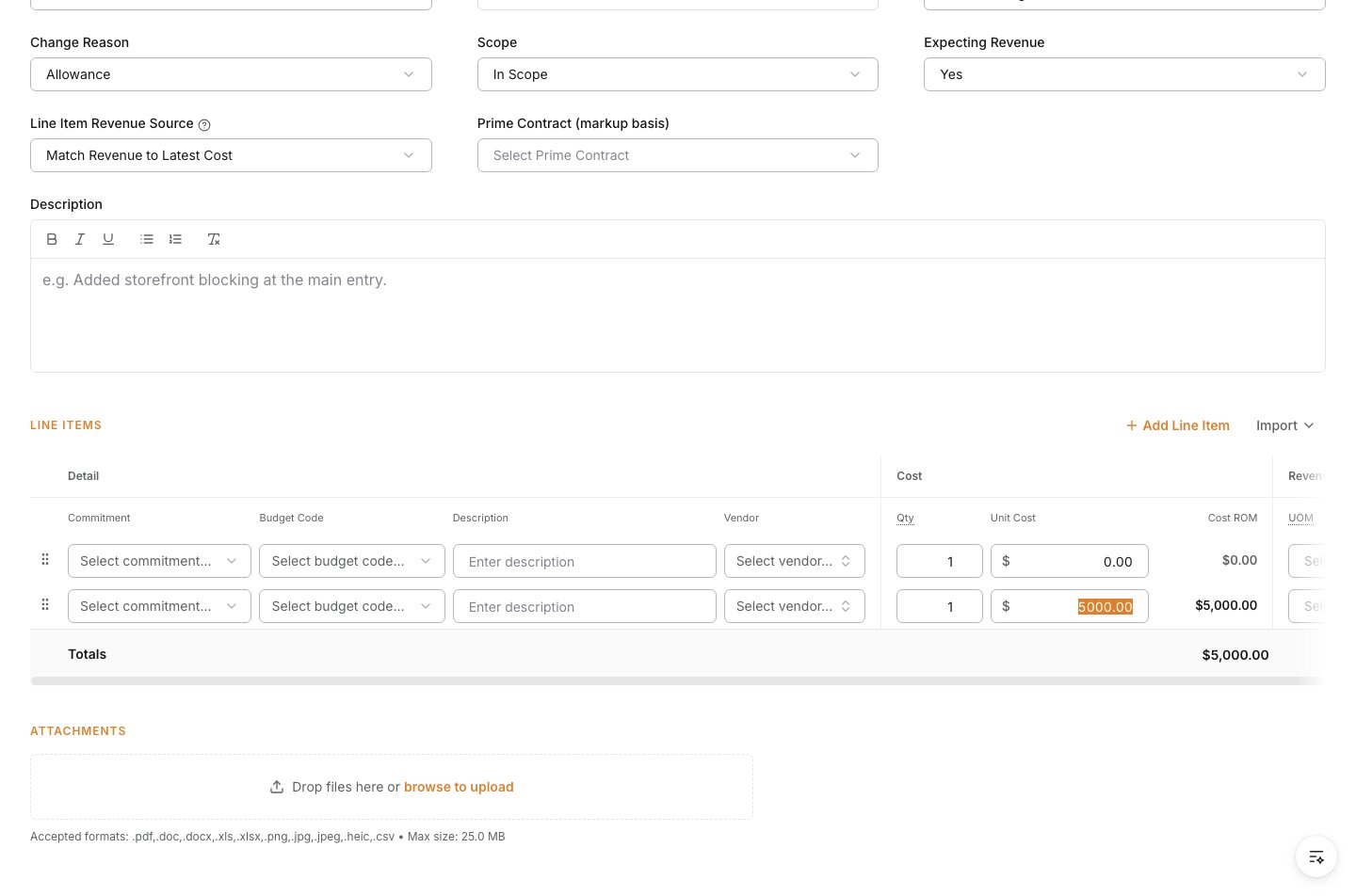Toggle italic formatting in Description editor
The image size is (1356, 896).
tap(80, 239)
